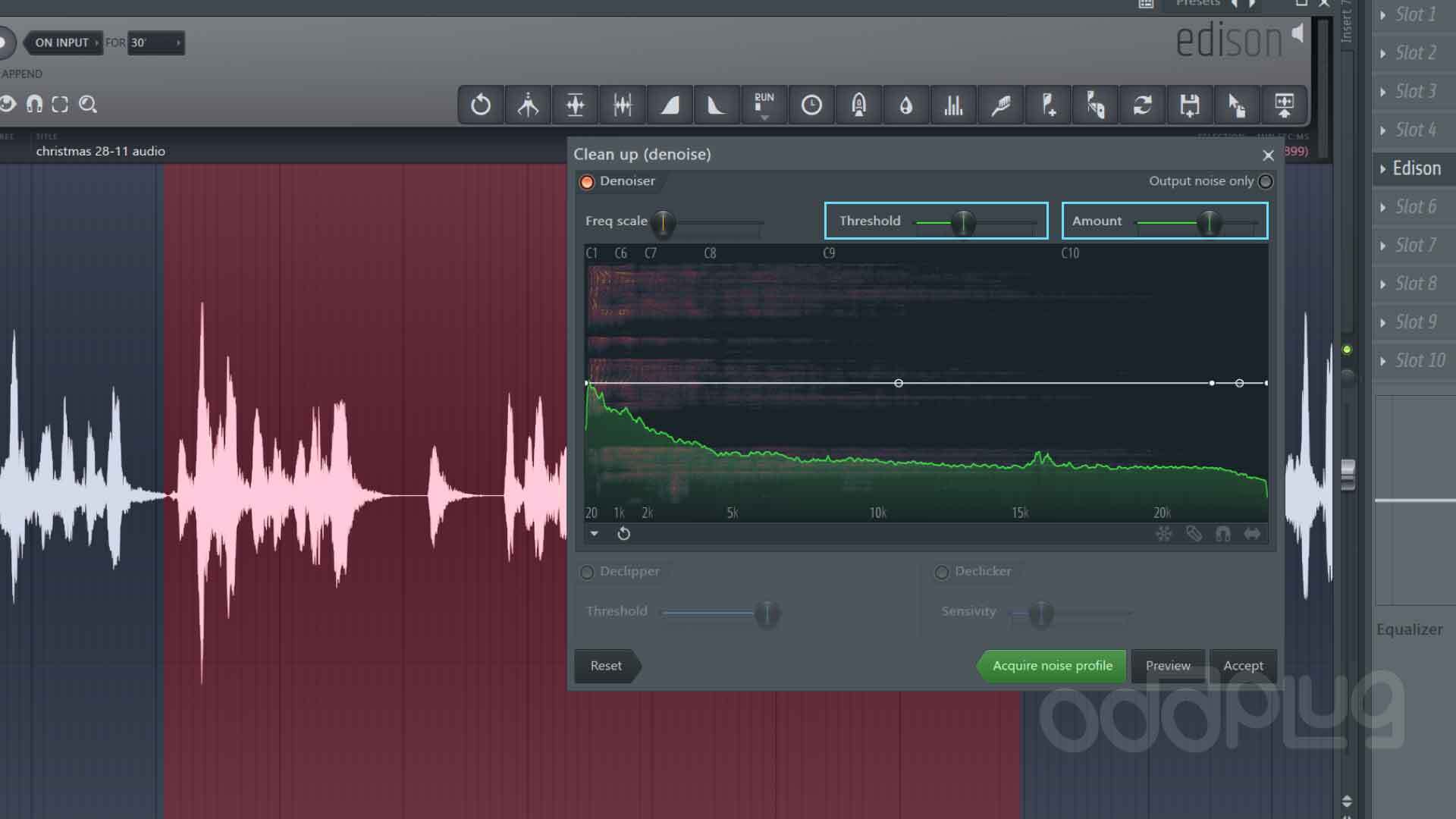Open the spectrum options dropdown at bottom left
Viewport: 1456px width, 819px height.
click(595, 534)
